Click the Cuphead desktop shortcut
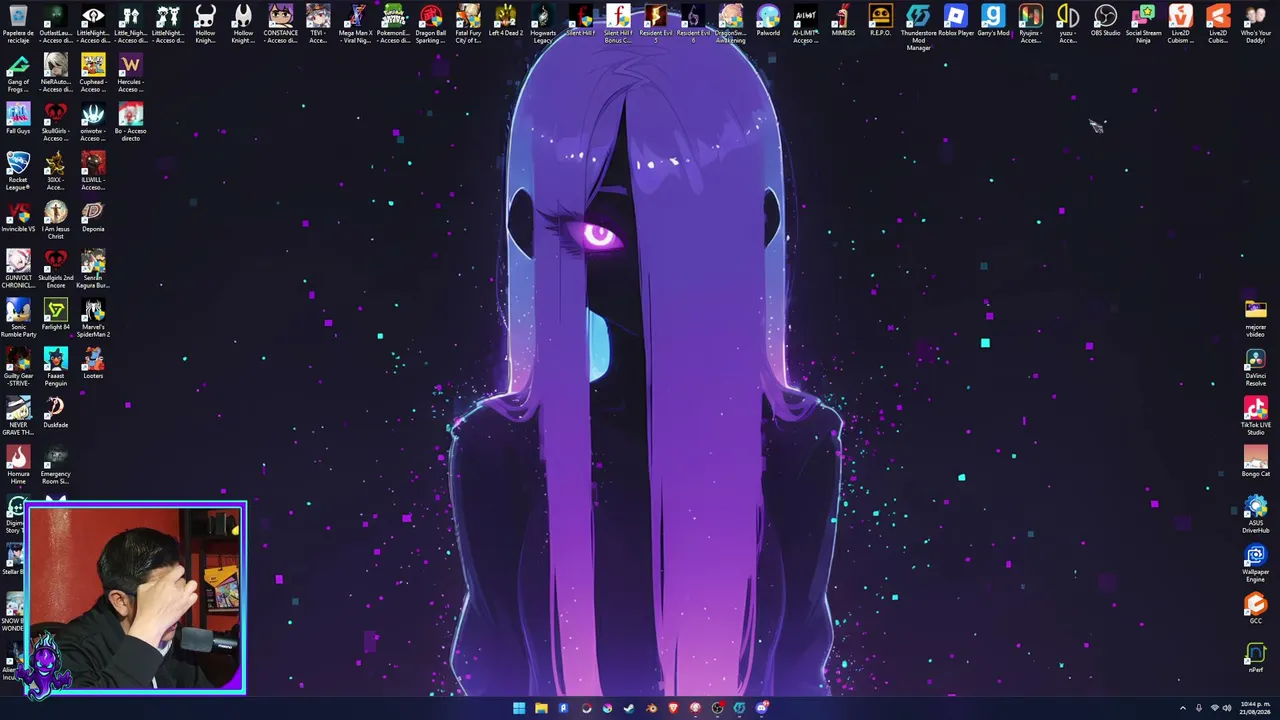 coord(93,72)
